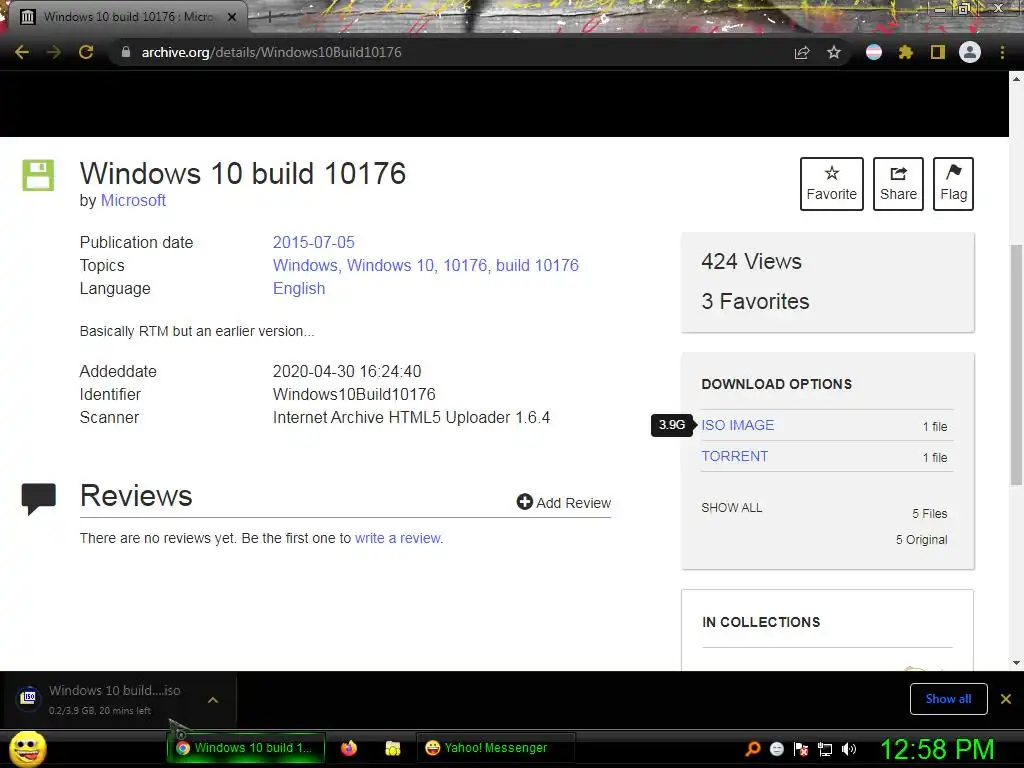Favorite this item with the star button
Viewport: 1024px width, 768px height.
831,184
